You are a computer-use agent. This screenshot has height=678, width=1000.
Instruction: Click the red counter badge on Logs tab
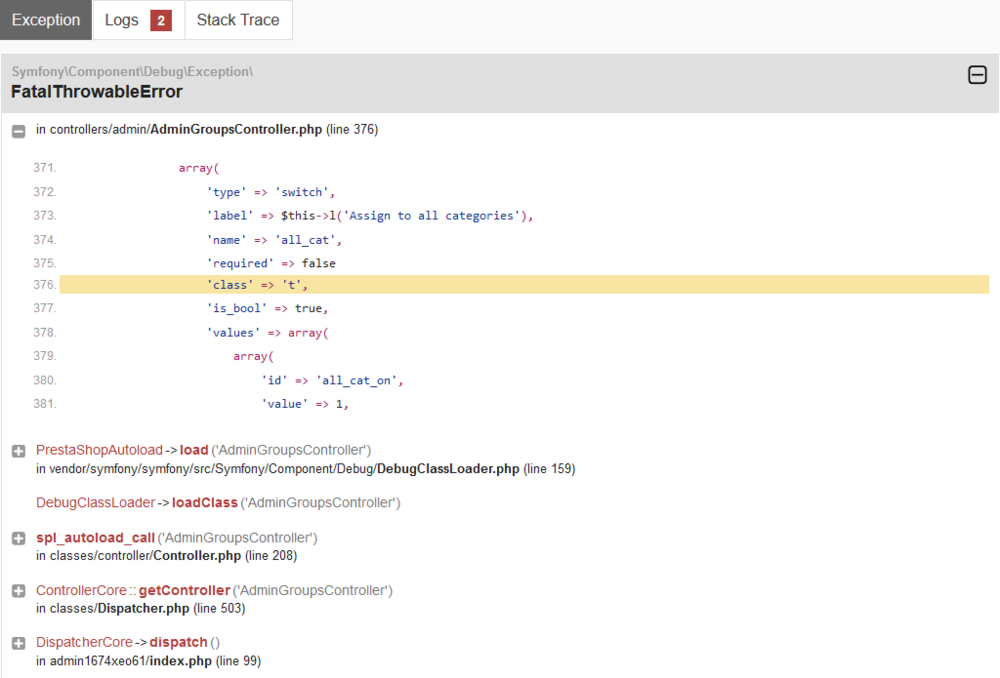tap(160, 19)
